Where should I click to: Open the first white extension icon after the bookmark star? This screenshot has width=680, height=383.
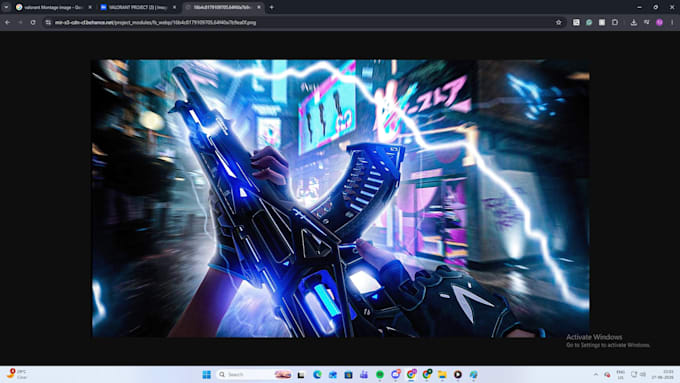point(576,23)
